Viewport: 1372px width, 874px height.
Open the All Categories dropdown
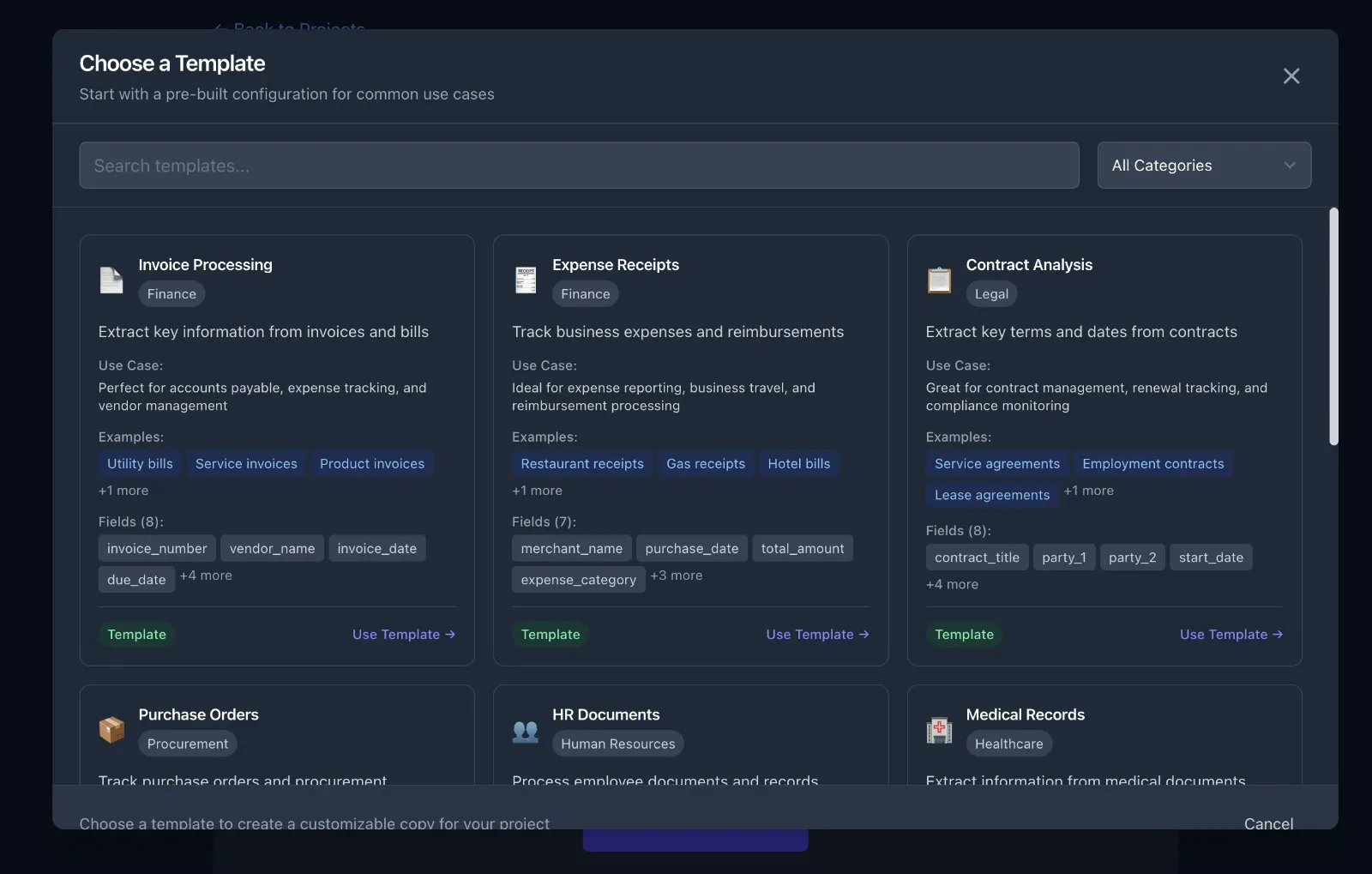[x=1204, y=166]
